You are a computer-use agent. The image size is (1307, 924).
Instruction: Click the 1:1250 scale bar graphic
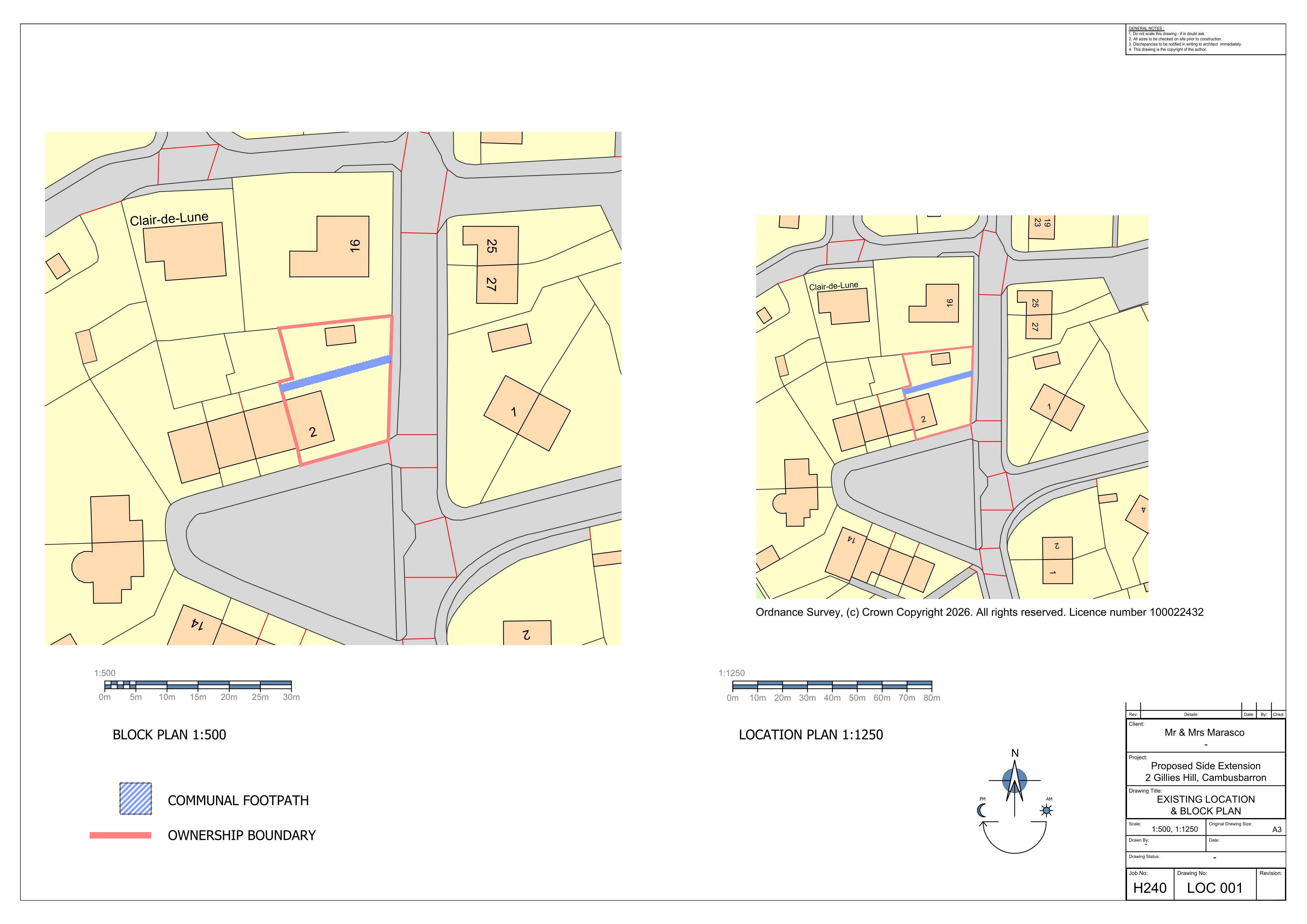[832, 685]
